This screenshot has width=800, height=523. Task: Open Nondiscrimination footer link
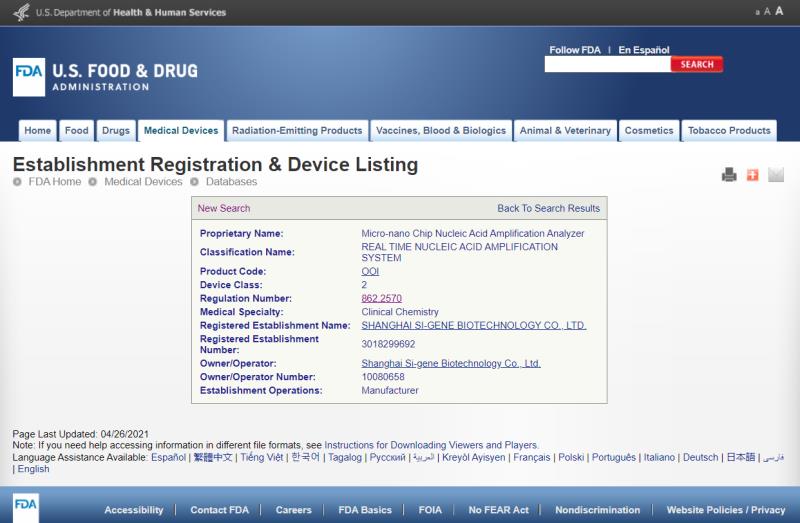[x=597, y=510]
